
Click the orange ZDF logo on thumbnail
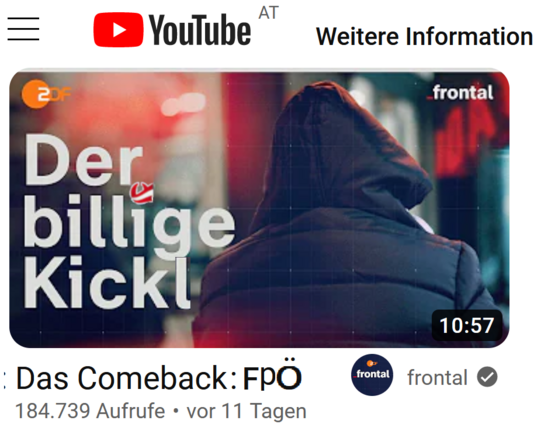pos(46,94)
